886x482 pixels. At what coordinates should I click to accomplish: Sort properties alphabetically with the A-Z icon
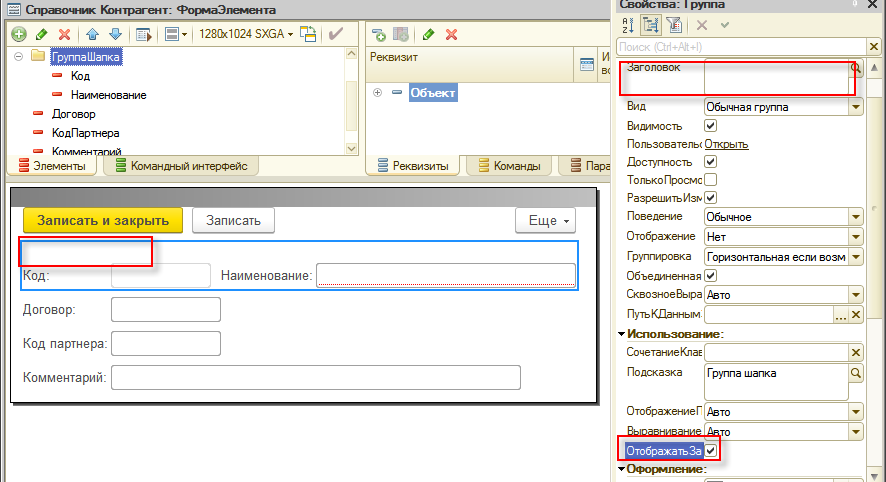[627, 25]
